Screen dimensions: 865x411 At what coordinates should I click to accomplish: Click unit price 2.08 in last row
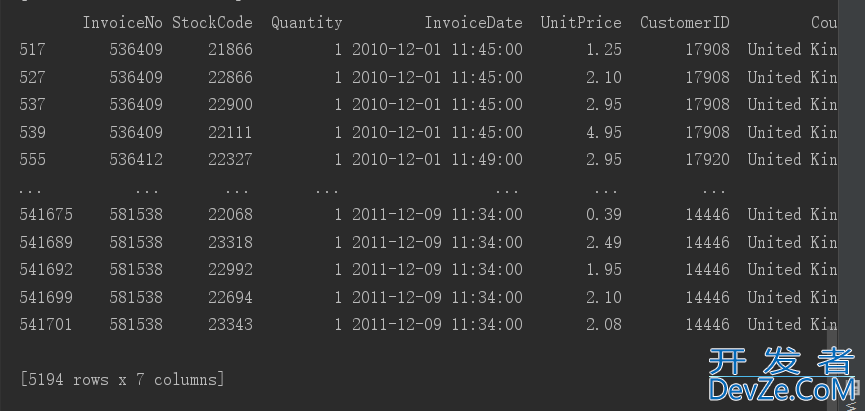tap(604, 324)
